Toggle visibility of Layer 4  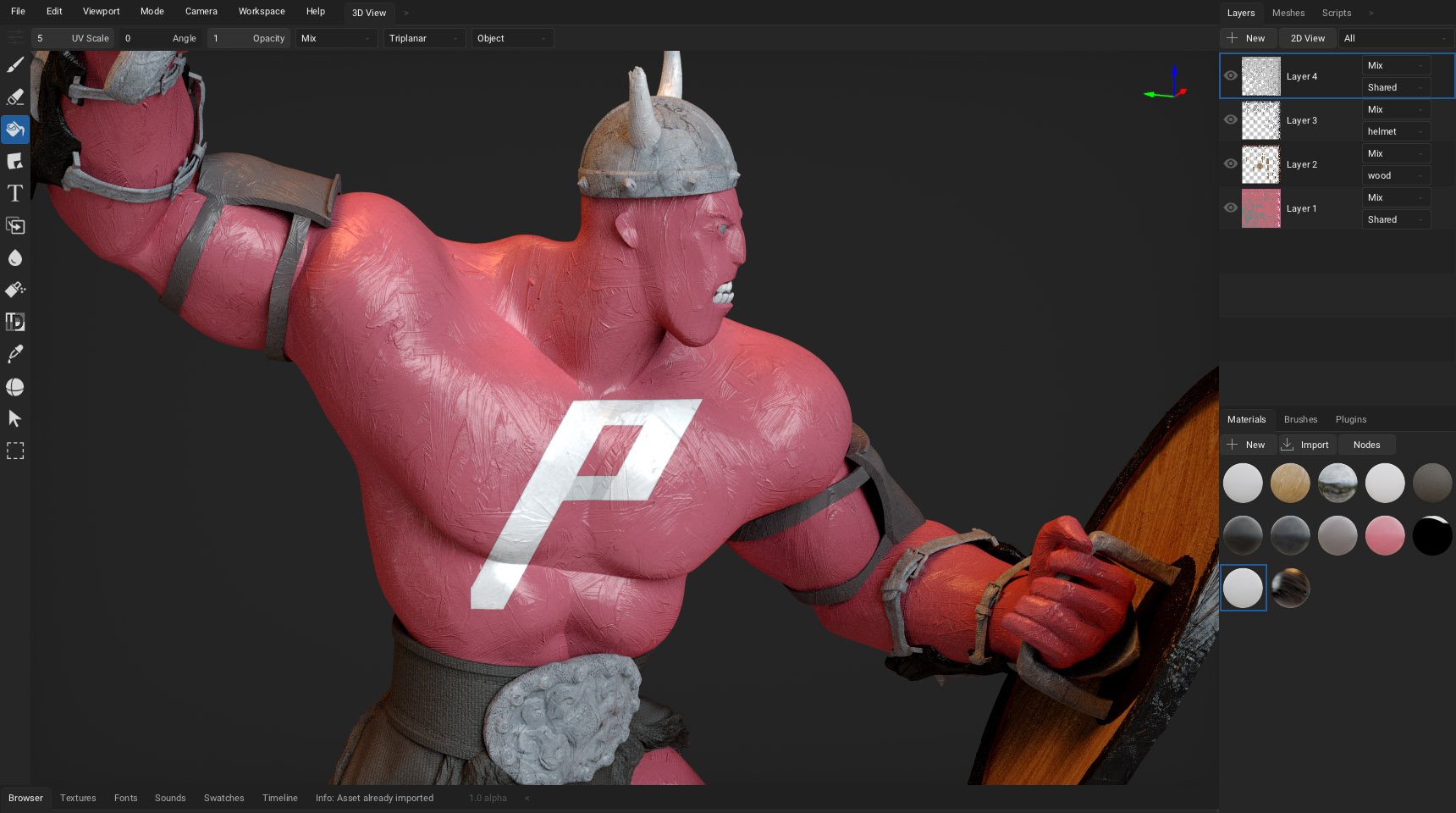click(x=1231, y=75)
